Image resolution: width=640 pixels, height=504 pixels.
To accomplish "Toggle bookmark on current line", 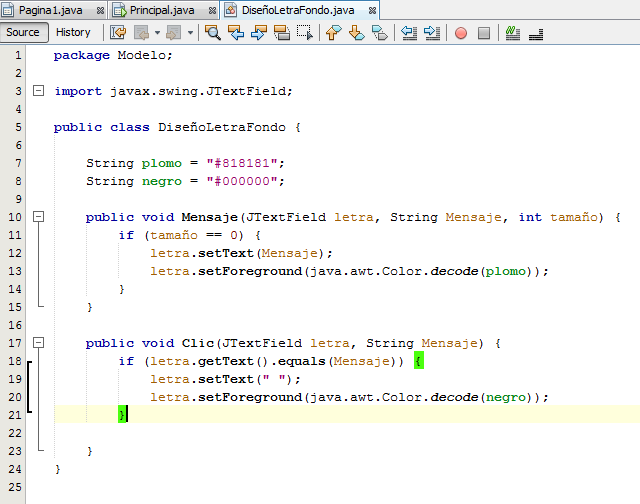I will click(x=380, y=33).
